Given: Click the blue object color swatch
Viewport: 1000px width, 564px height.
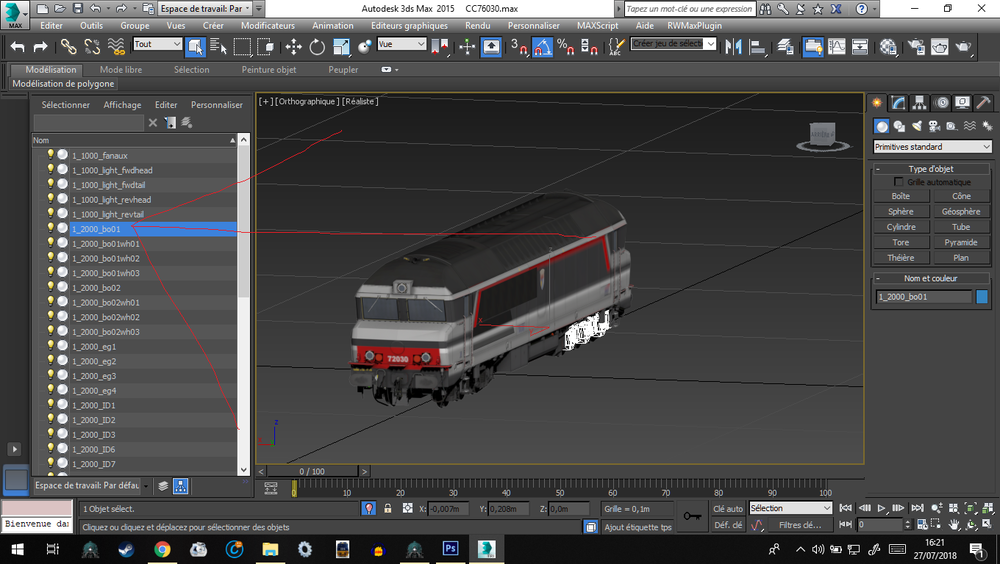Looking at the screenshot, I should pyautogui.click(x=982, y=297).
